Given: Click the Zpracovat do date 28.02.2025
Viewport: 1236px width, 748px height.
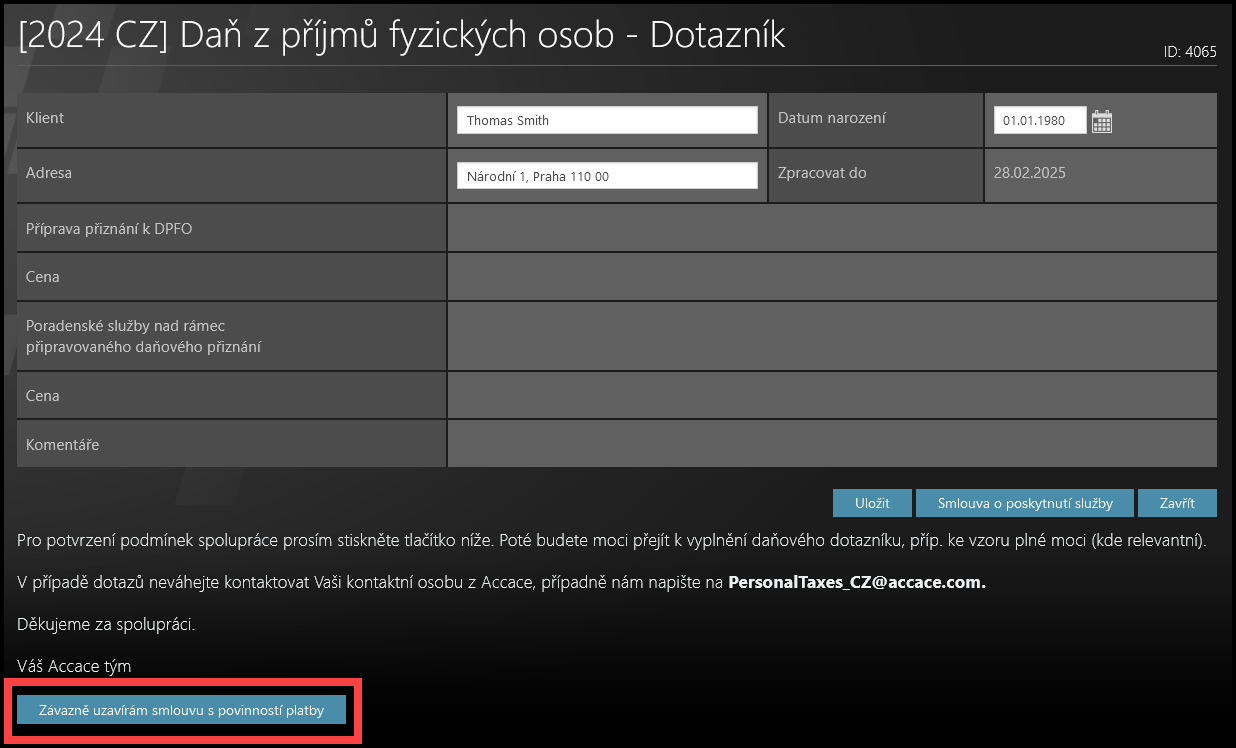Looking at the screenshot, I should (x=1029, y=173).
